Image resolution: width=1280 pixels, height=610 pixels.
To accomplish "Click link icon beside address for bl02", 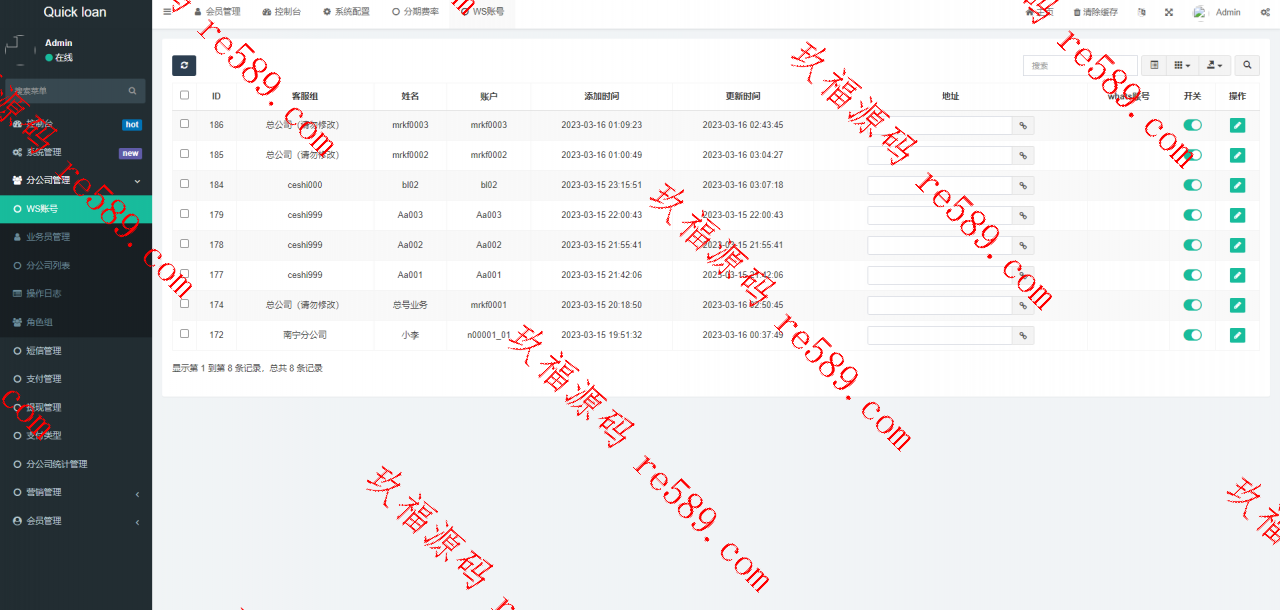I will point(1023,185).
